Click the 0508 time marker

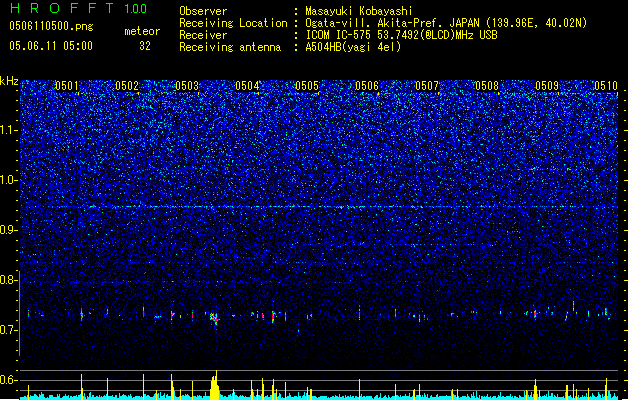click(x=487, y=86)
